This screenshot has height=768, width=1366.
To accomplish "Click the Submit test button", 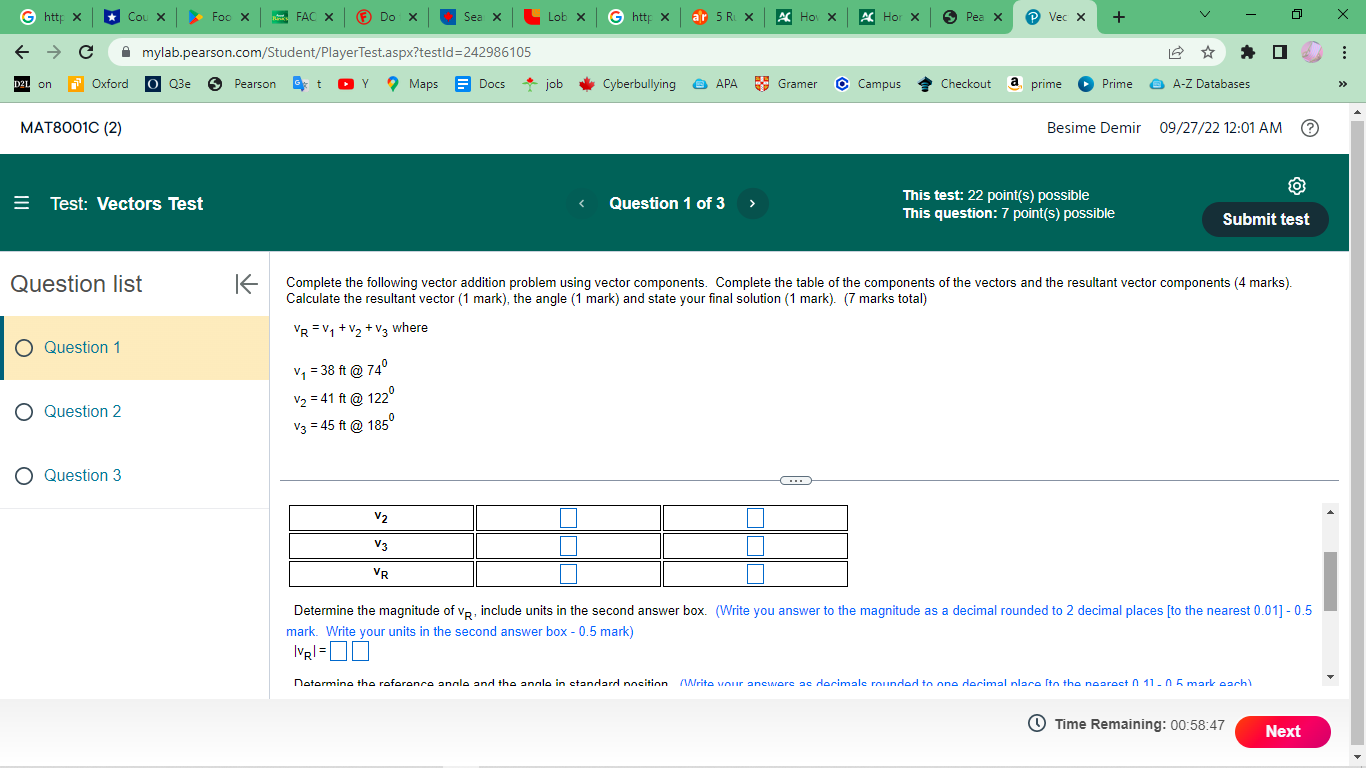I will pos(1264,219).
